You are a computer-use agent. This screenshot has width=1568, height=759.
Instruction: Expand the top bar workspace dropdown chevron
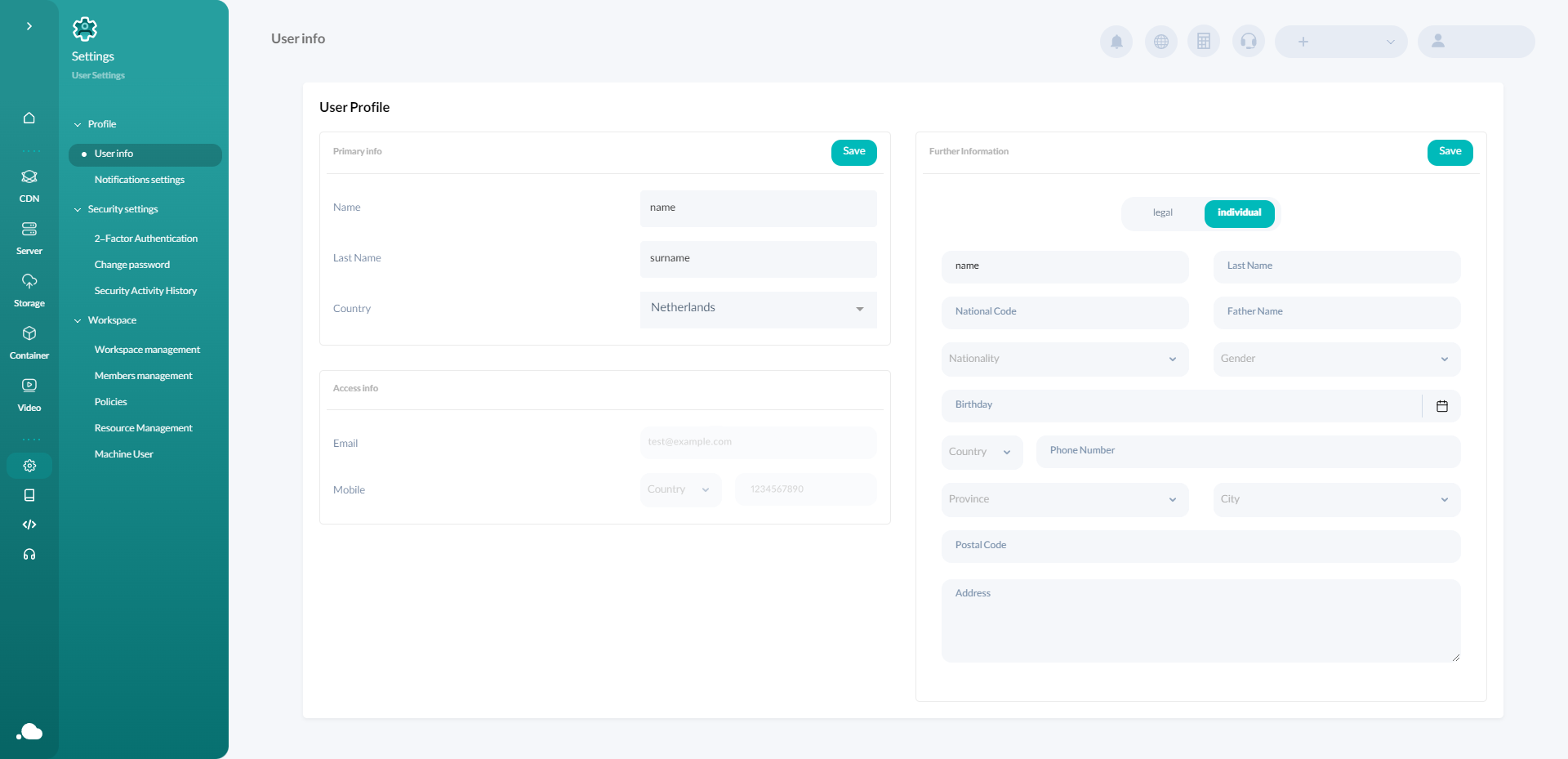coord(1390,42)
